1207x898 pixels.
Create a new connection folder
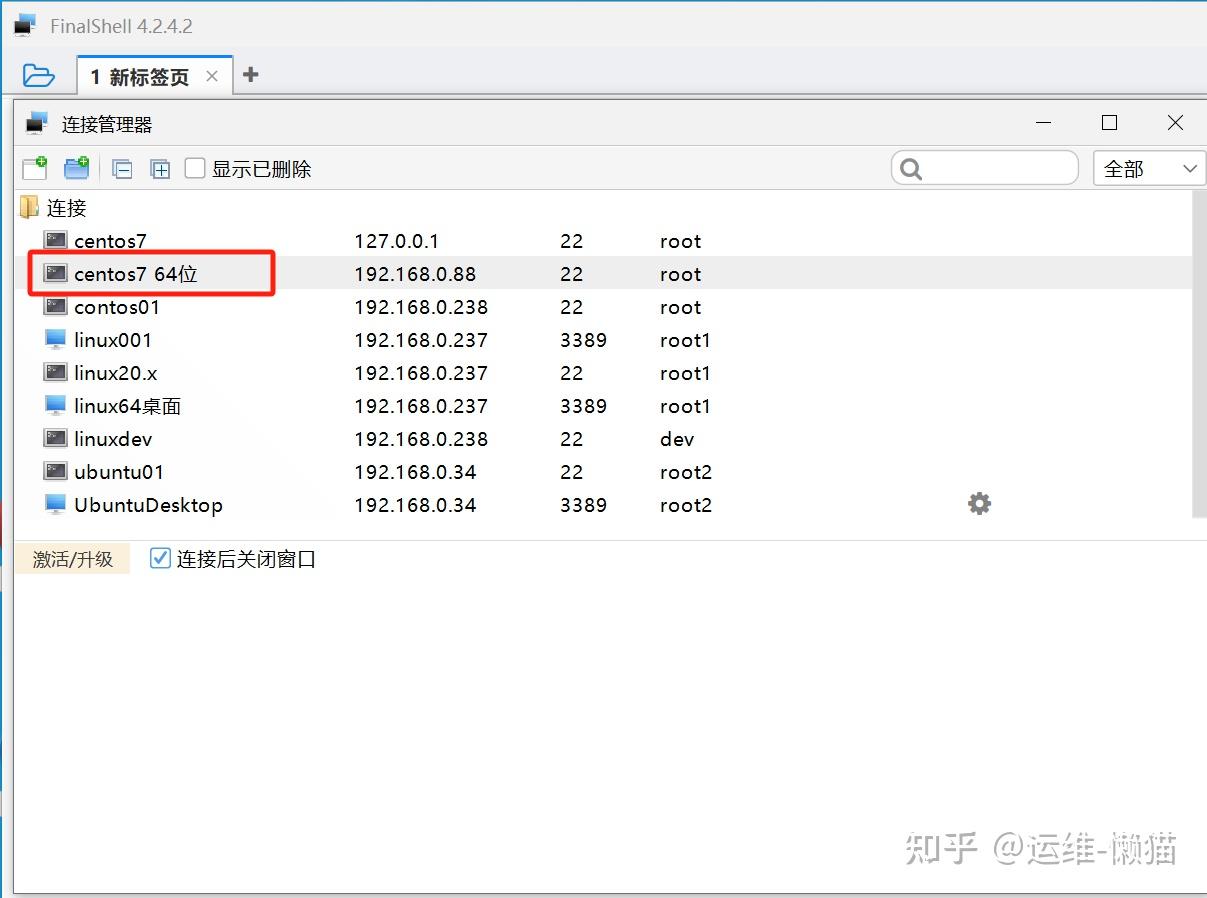[x=76, y=168]
